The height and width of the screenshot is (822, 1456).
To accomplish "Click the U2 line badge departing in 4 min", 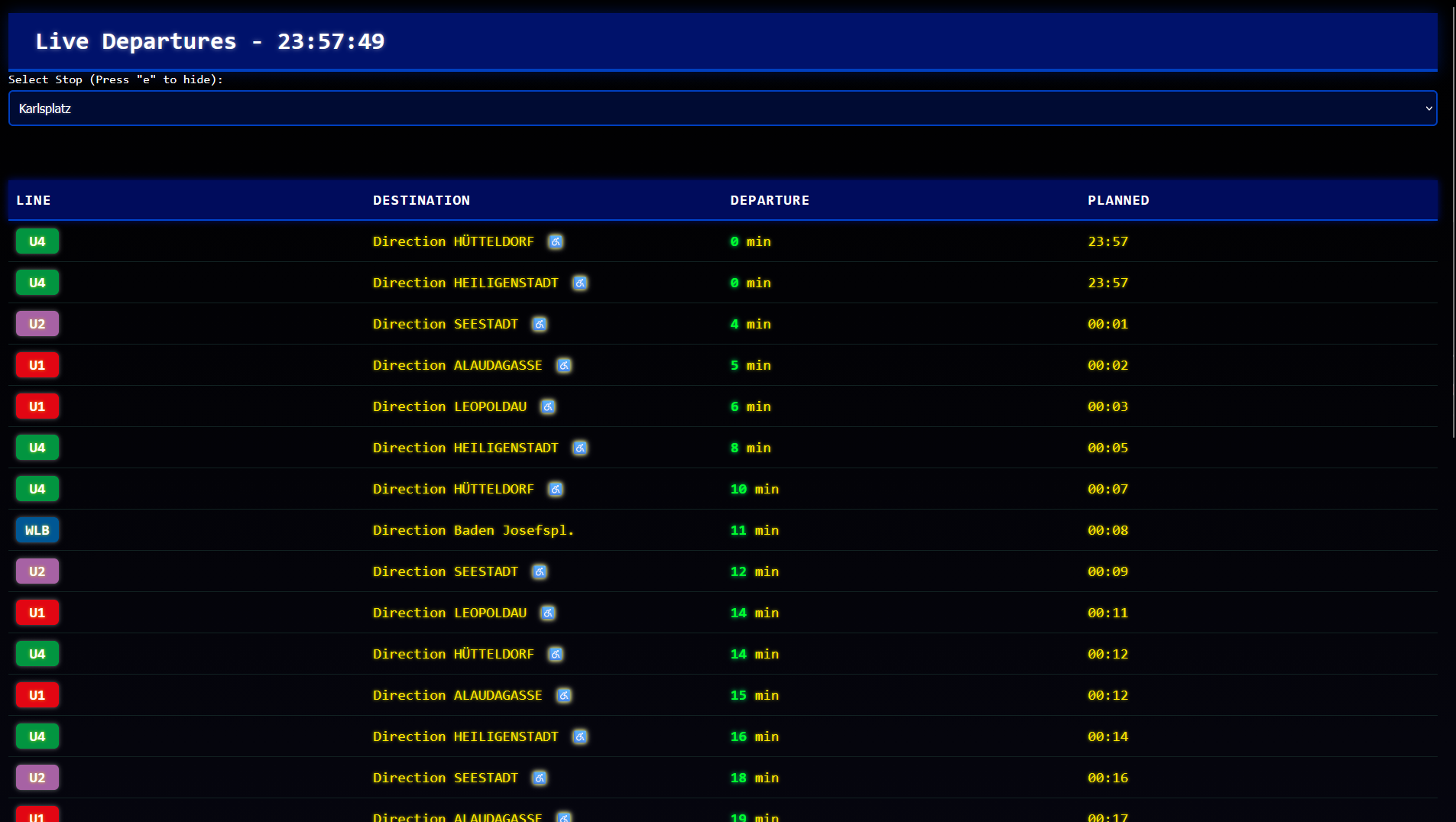I will click(37, 324).
